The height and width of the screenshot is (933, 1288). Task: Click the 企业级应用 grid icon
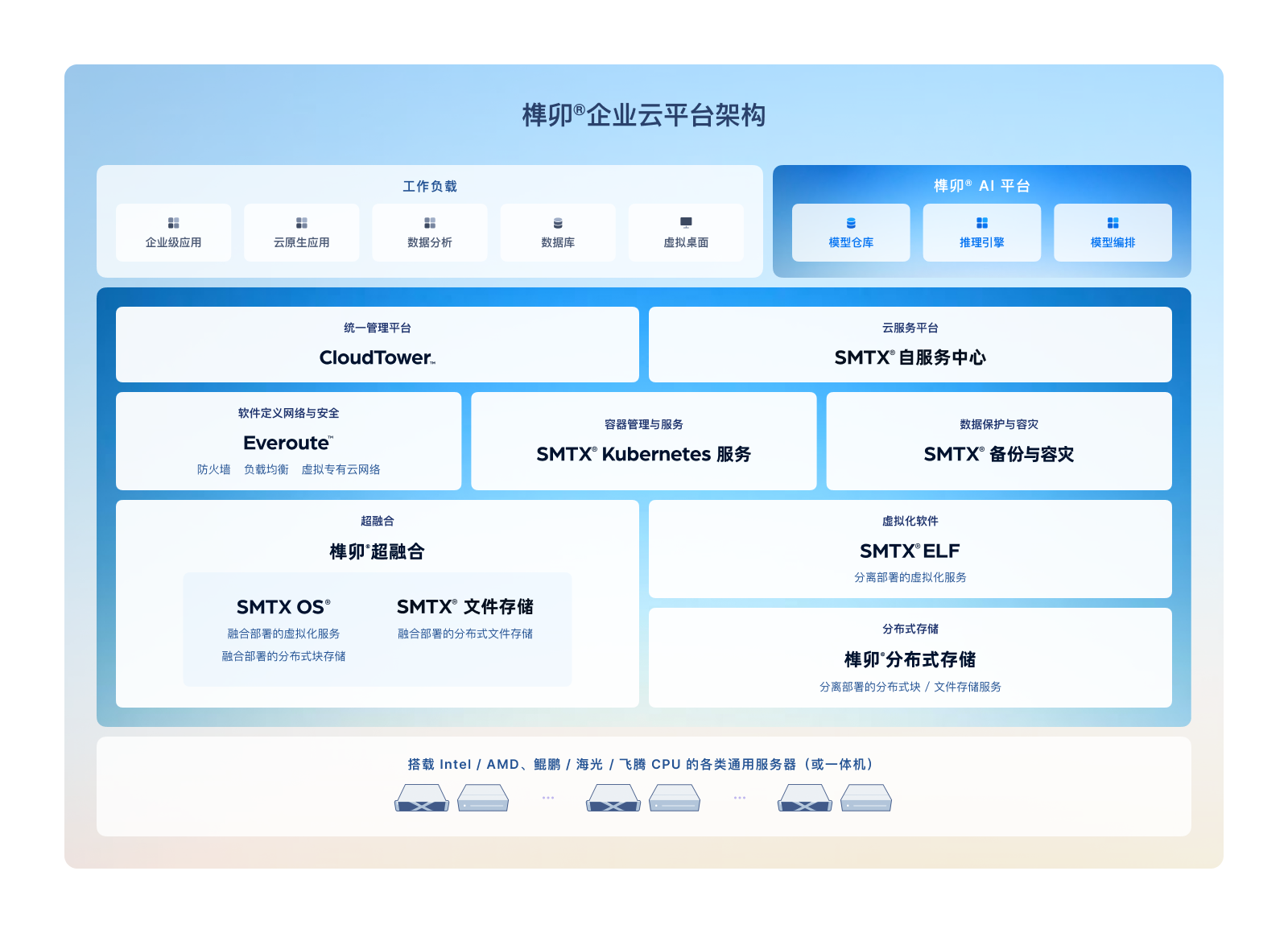[x=173, y=223]
